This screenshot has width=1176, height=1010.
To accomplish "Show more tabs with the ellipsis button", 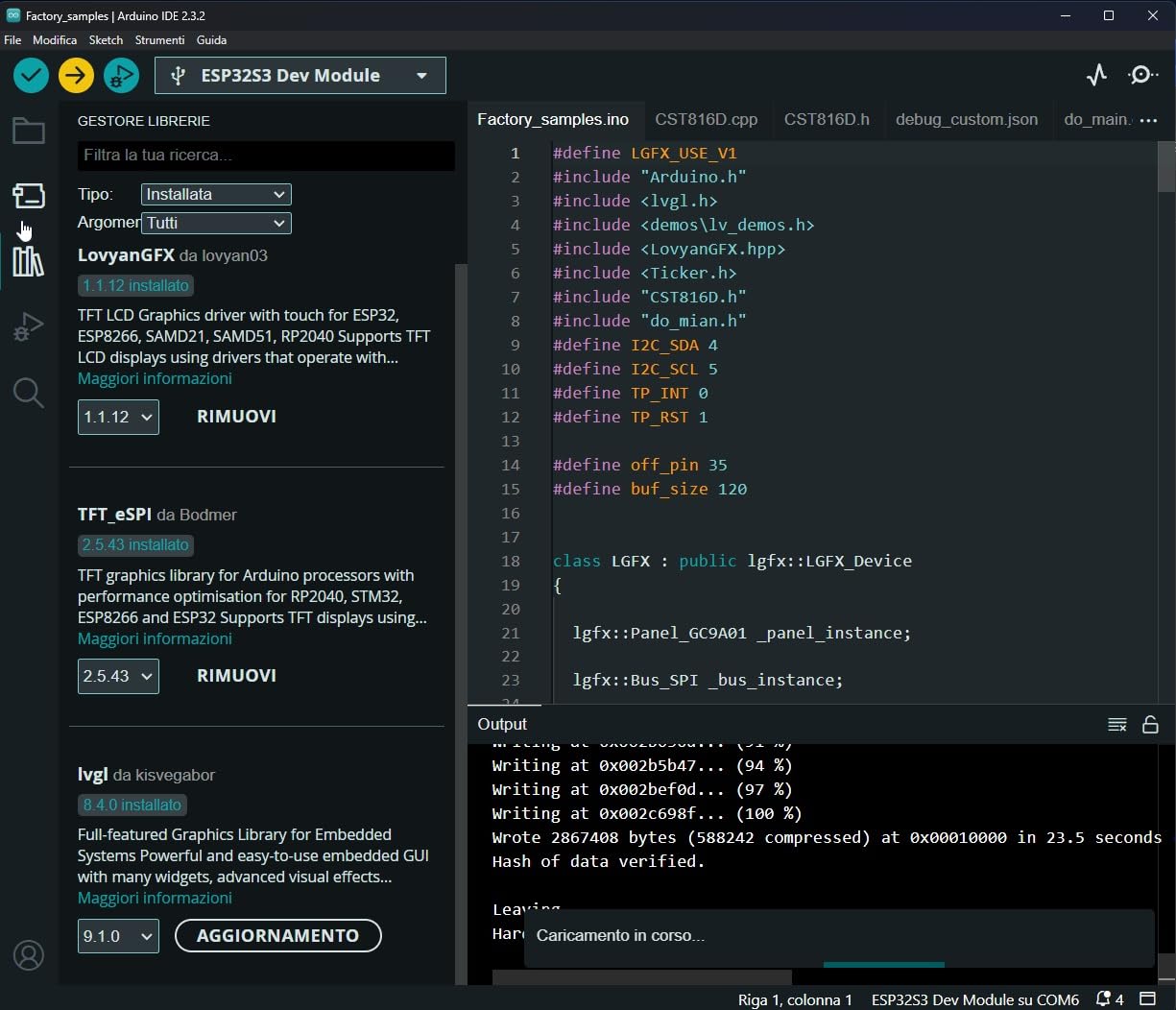I will tap(1148, 120).
